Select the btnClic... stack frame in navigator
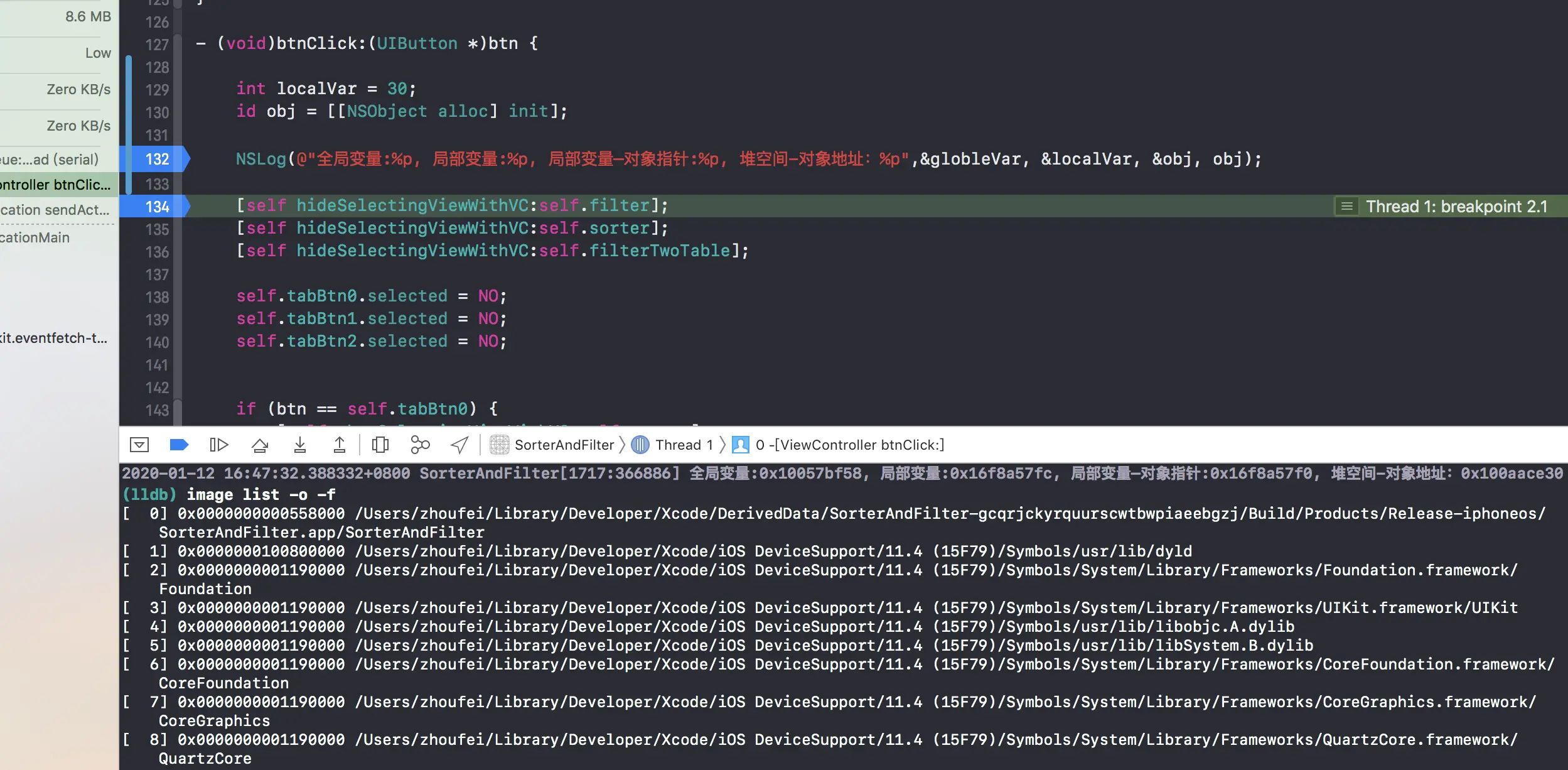1568x770 pixels. [56, 185]
